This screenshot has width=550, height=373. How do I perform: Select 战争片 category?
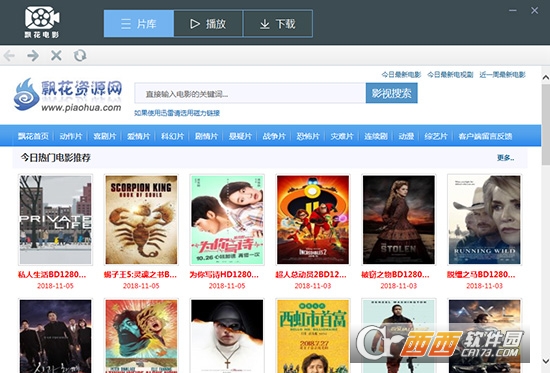tap(274, 136)
